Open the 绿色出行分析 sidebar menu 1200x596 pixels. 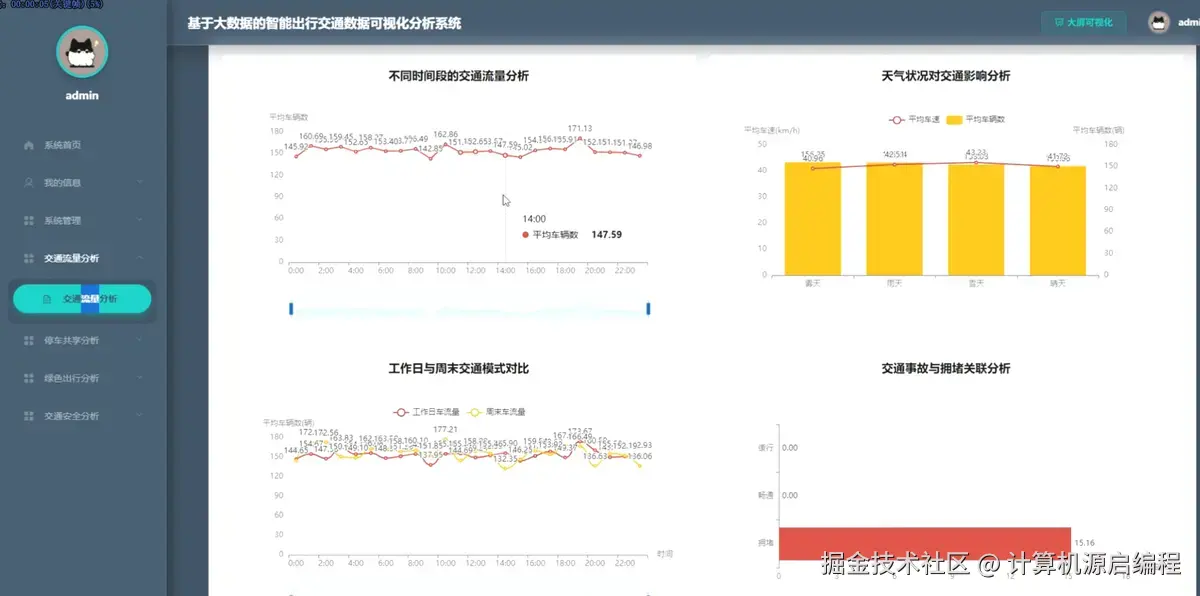[83, 378]
